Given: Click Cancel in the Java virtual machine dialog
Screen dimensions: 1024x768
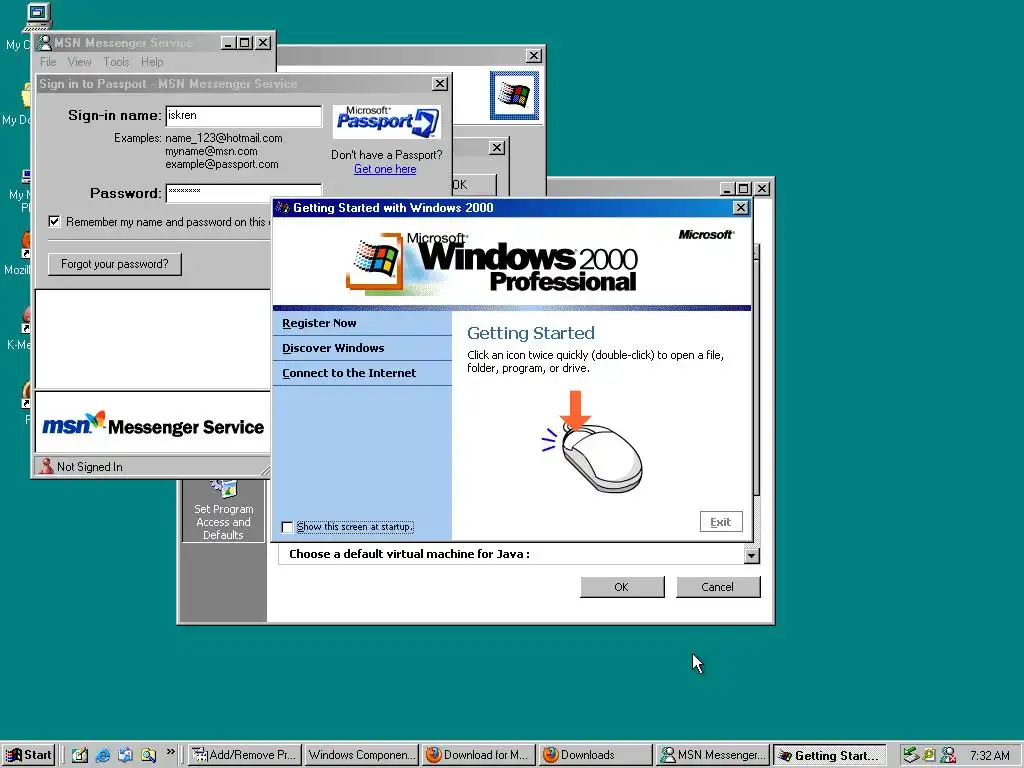Looking at the screenshot, I should (718, 586).
